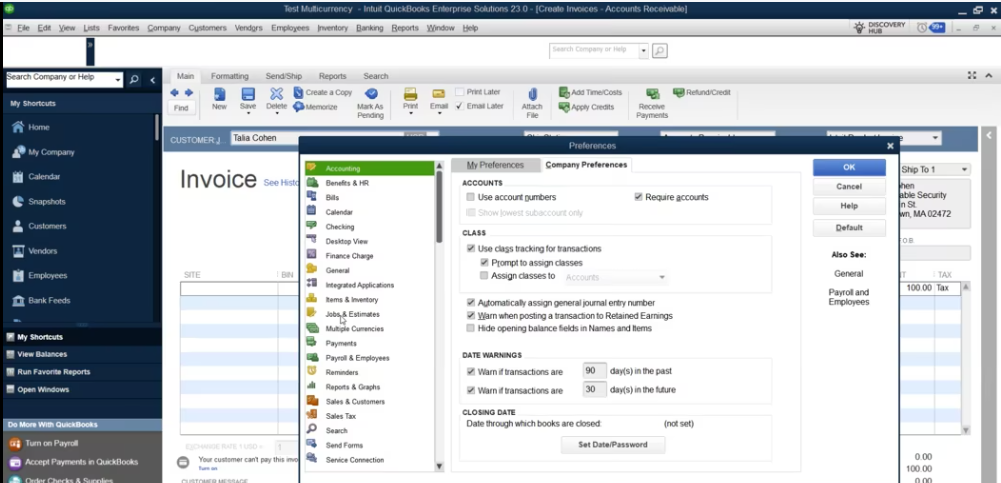This screenshot has height=483, width=1001.
Task: Toggle Require accounts checkbox
Action: pyautogui.click(x=638, y=197)
